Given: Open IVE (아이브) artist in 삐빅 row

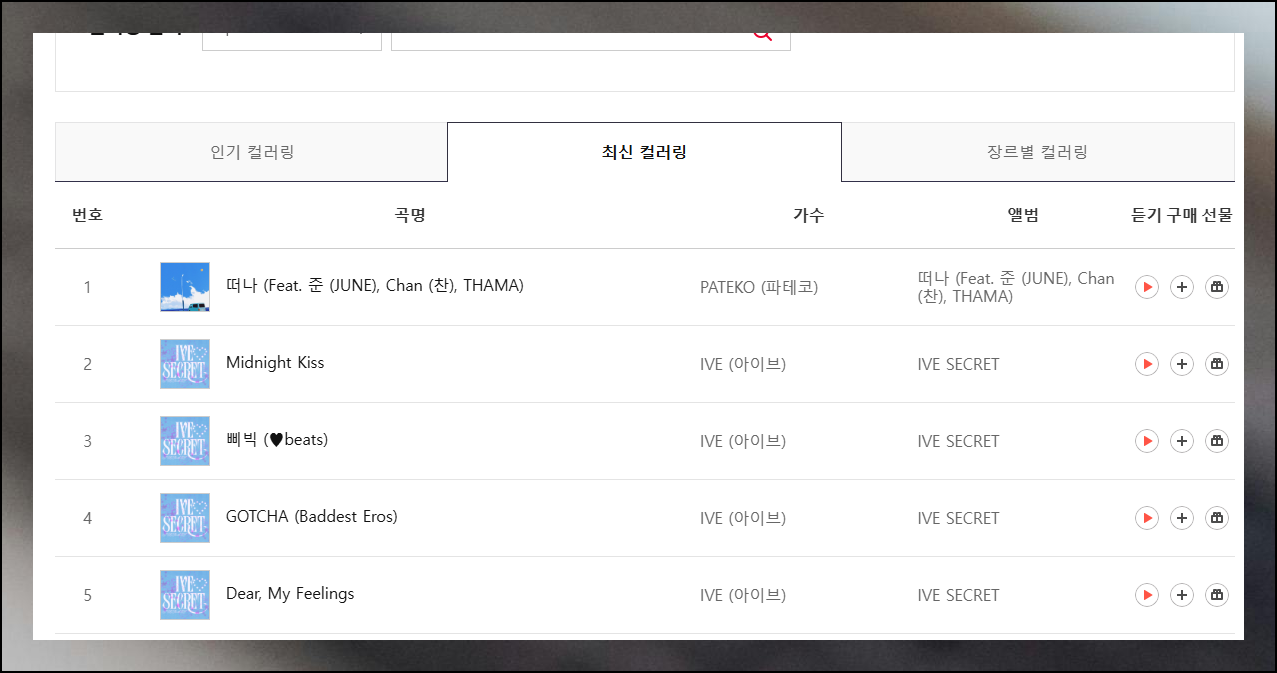Looking at the screenshot, I should click(743, 441).
